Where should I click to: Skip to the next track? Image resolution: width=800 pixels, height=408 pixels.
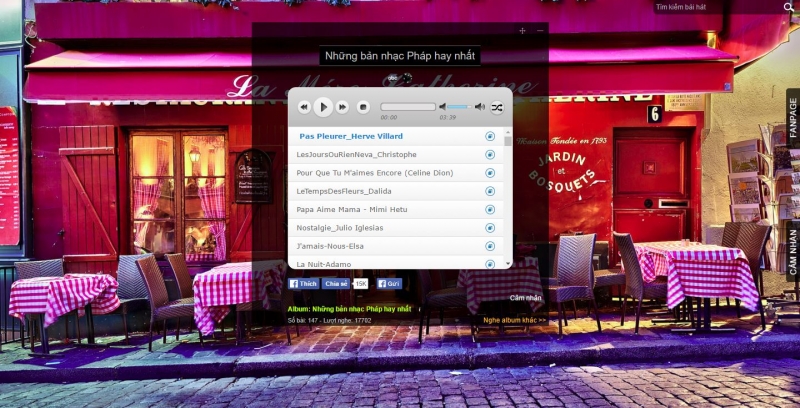coord(342,106)
